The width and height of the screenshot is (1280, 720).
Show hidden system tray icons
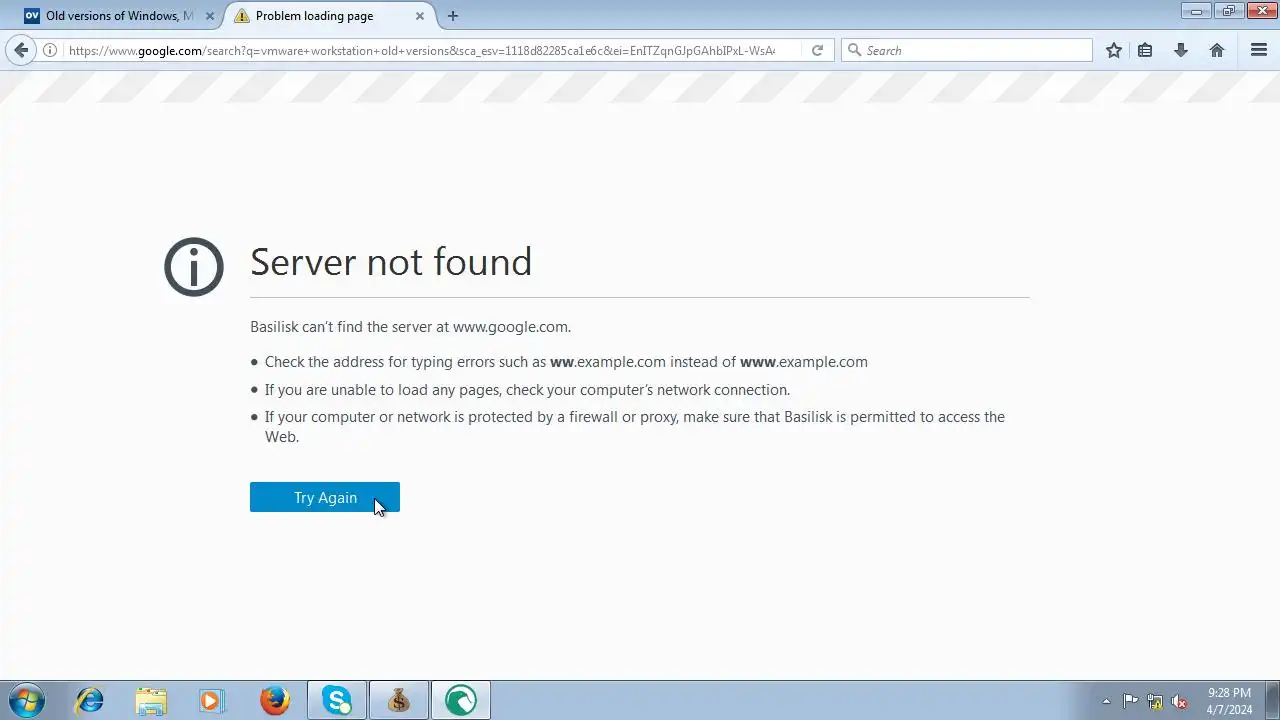(1106, 701)
